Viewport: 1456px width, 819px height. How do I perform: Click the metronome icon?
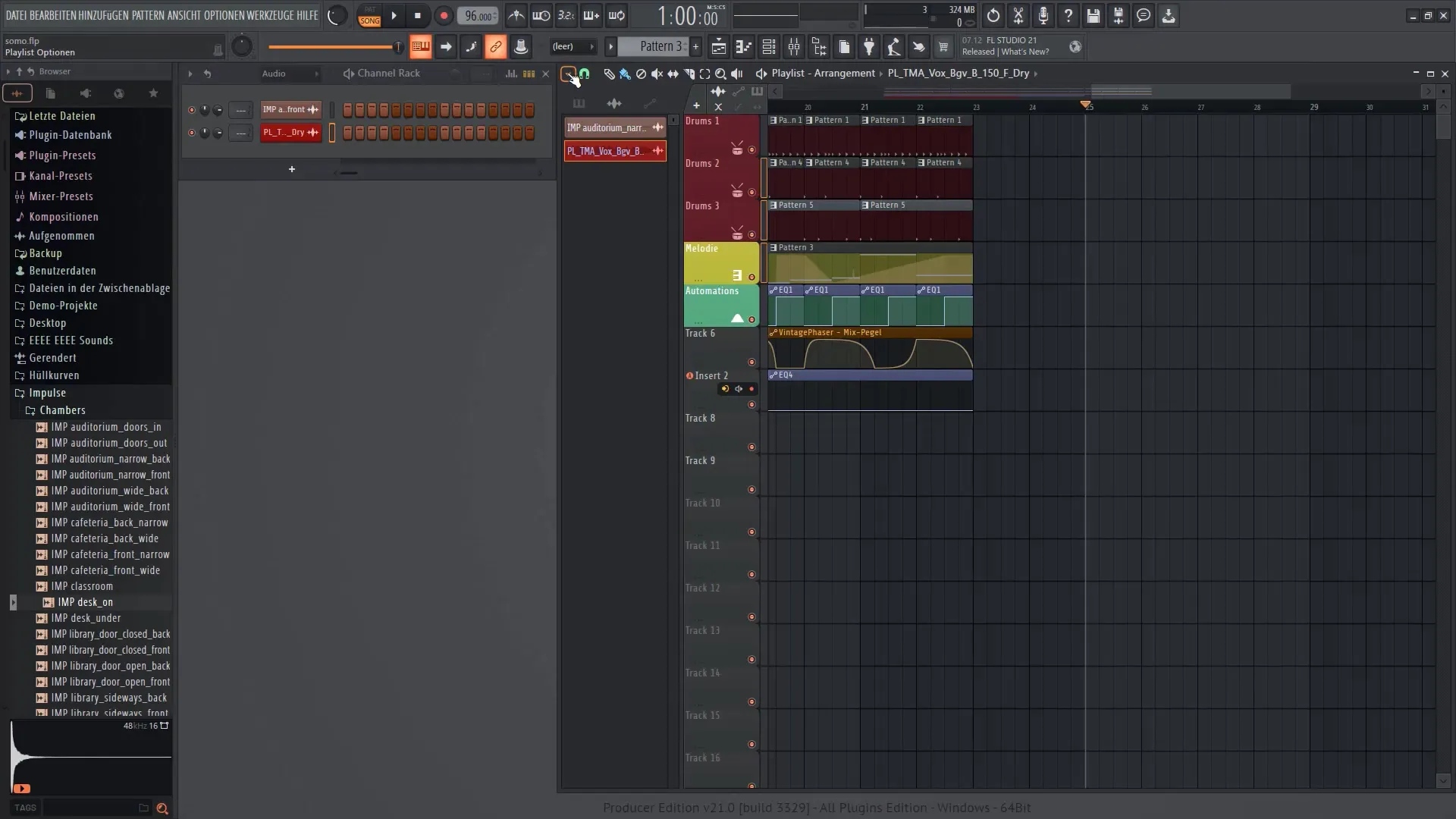[x=516, y=15]
